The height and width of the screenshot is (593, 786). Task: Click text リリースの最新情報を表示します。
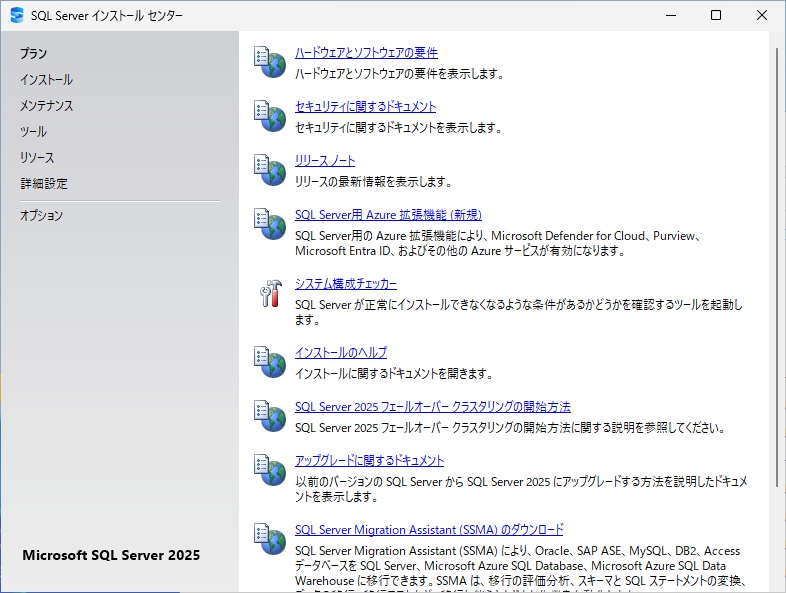[373, 182]
